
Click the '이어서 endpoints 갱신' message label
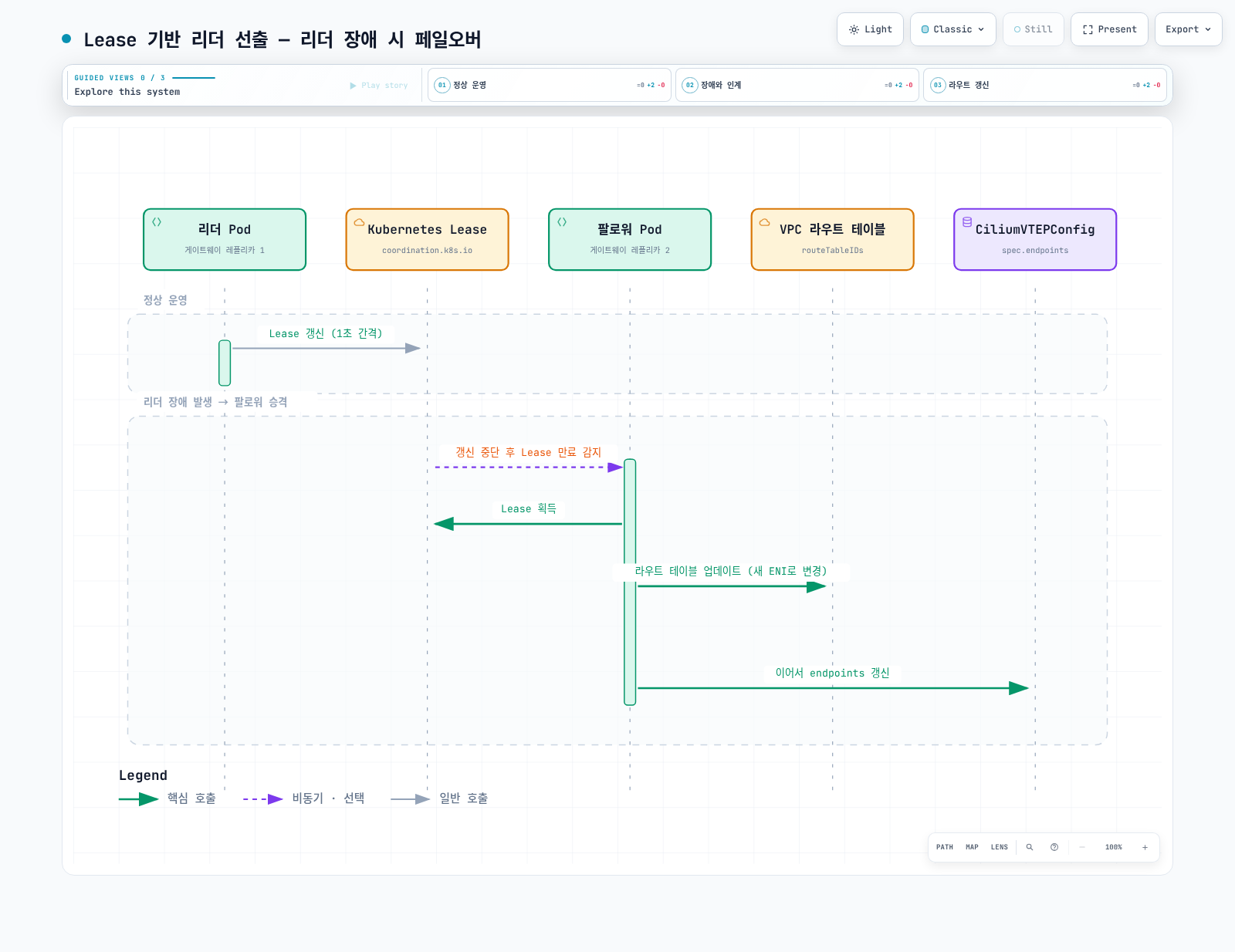click(833, 673)
